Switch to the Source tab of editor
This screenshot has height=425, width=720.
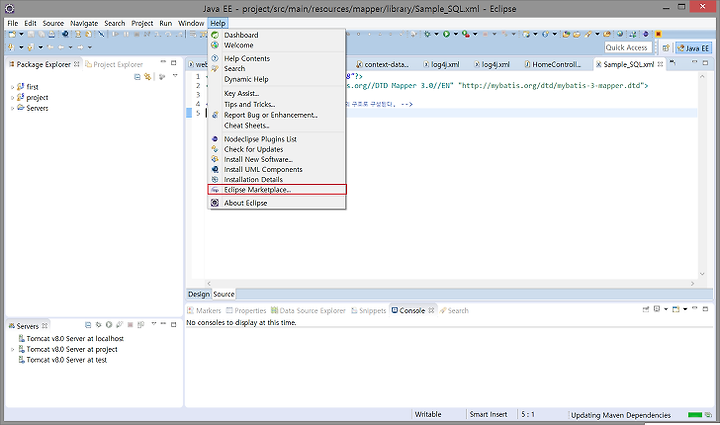[x=224, y=294]
